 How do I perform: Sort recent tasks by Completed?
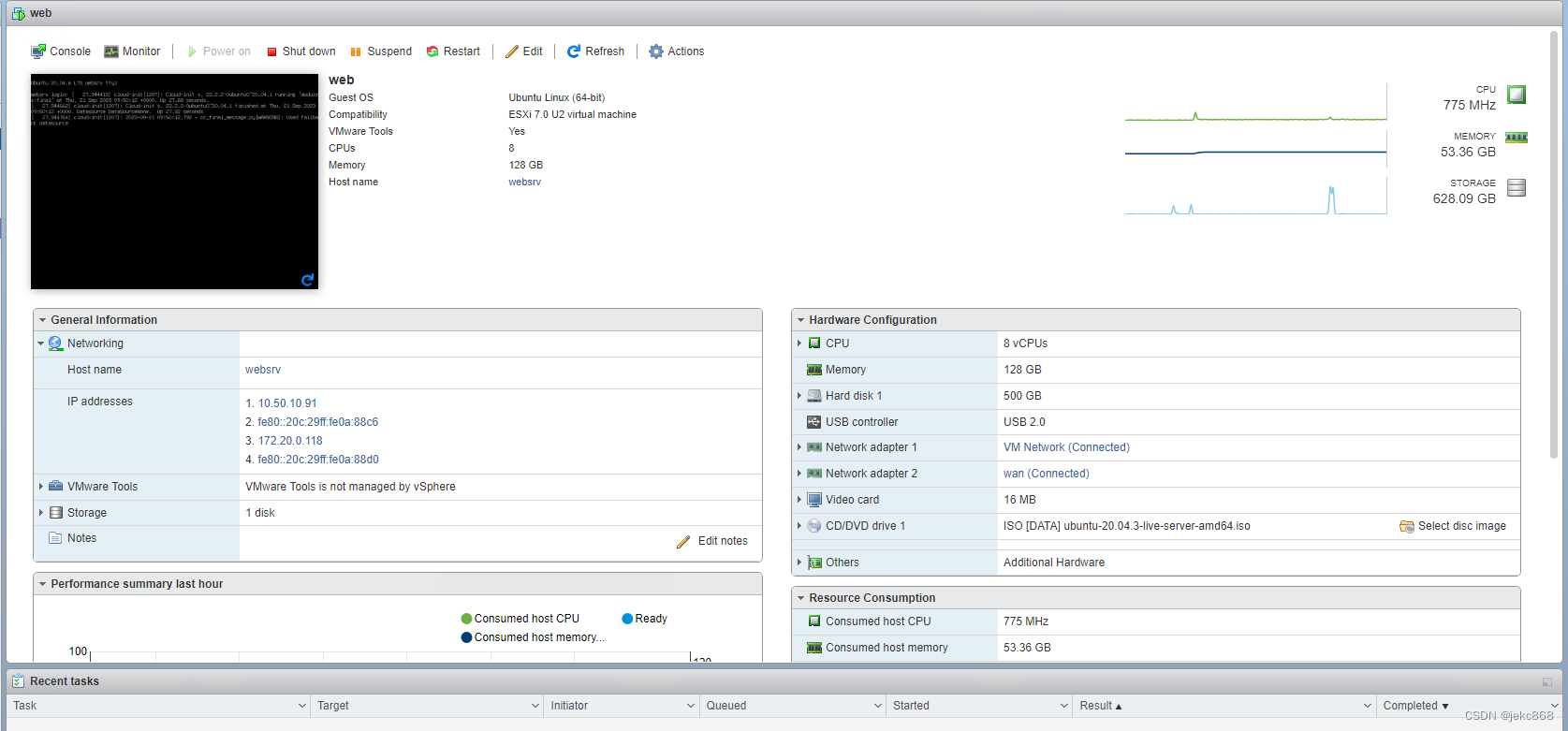point(1416,706)
